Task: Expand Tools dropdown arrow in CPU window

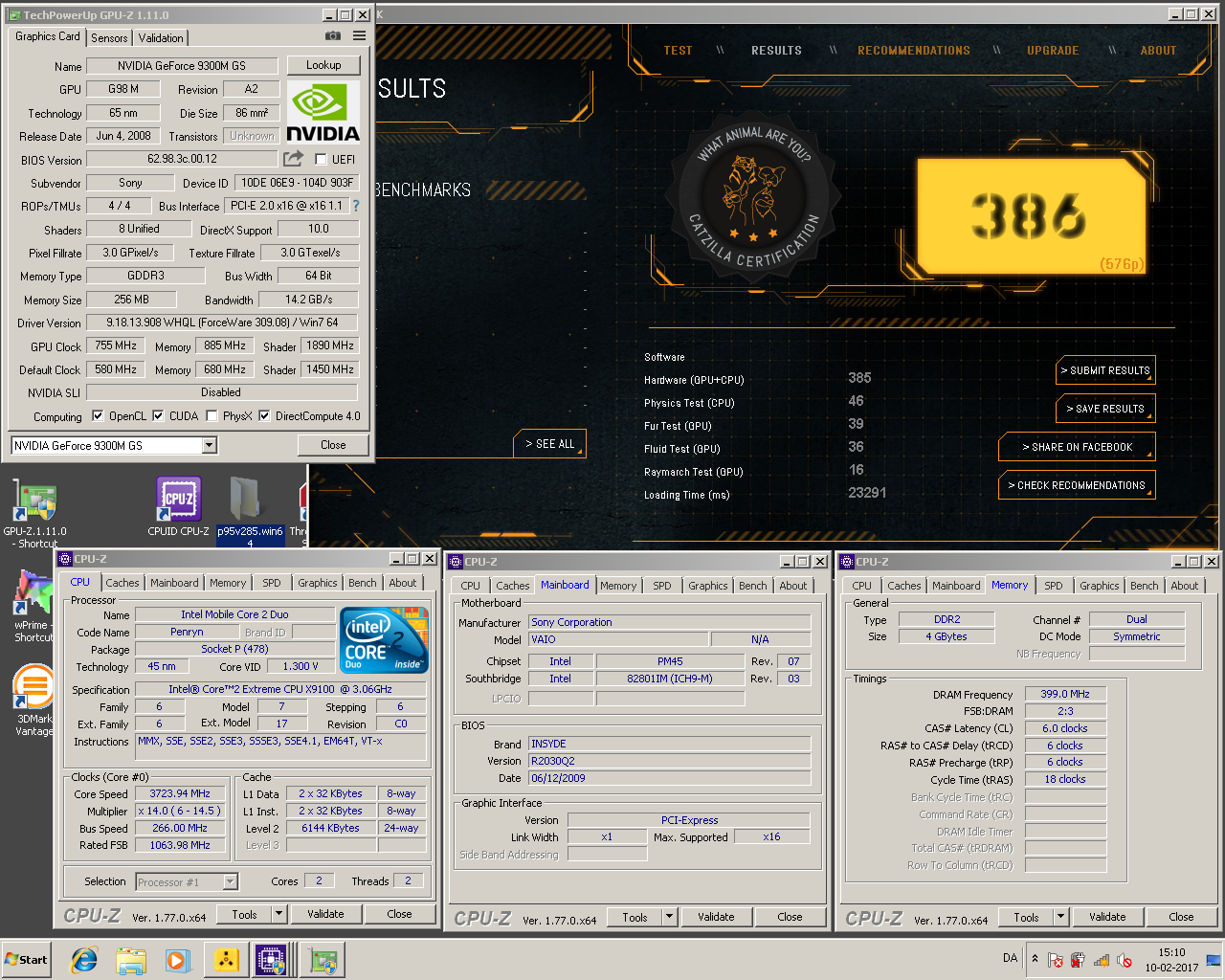Action: 279,914
